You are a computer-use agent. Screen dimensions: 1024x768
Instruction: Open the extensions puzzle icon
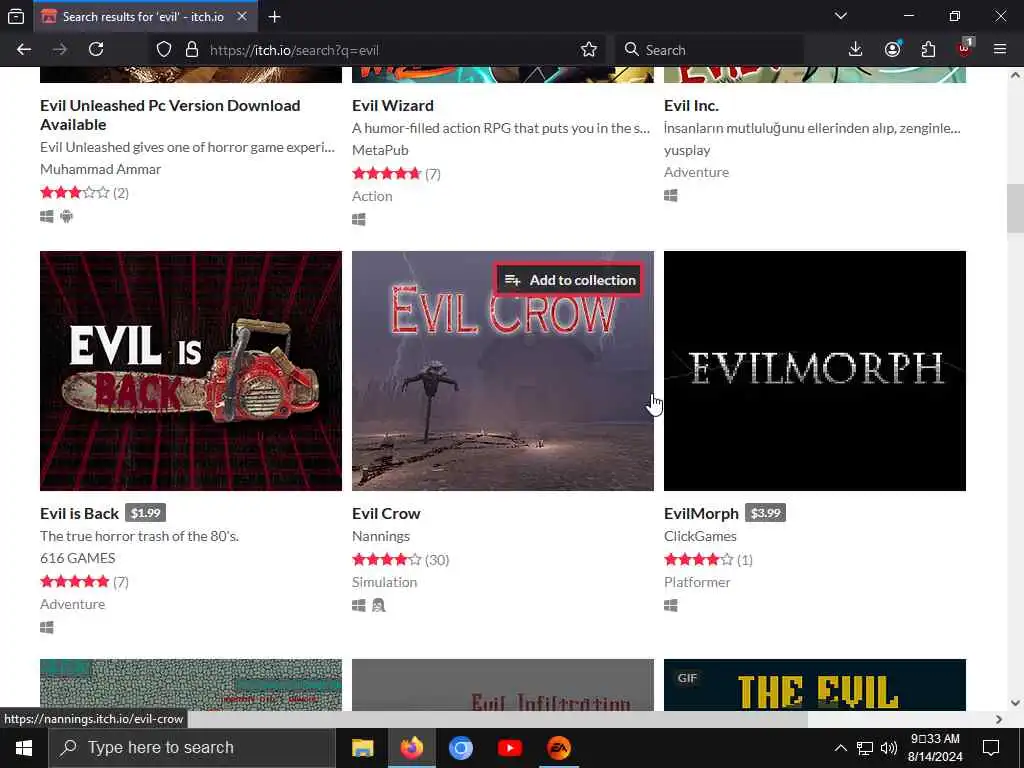(928, 50)
